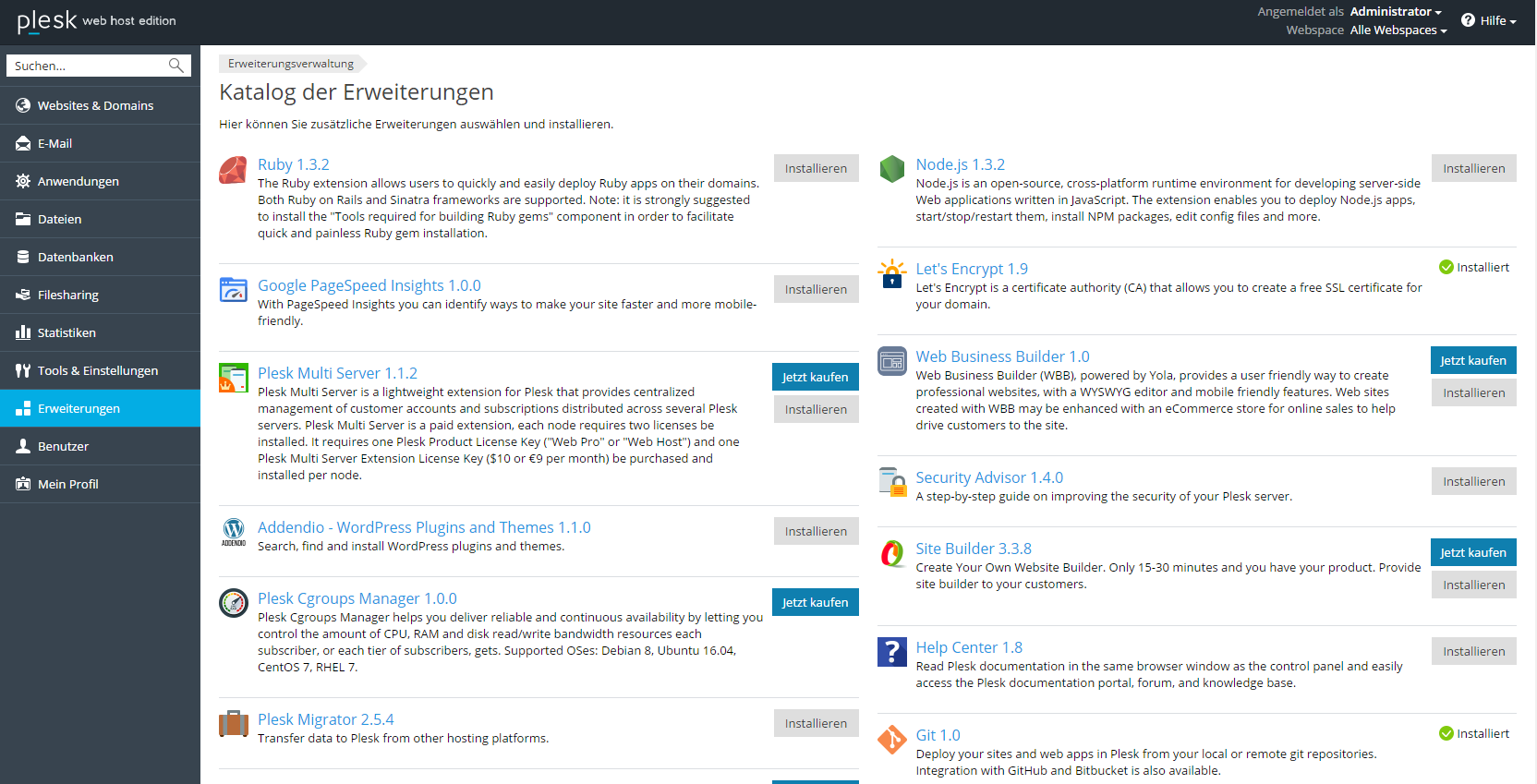Open the Let's Encrypt 1.9 link
The image size is (1537, 784).
point(972,269)
